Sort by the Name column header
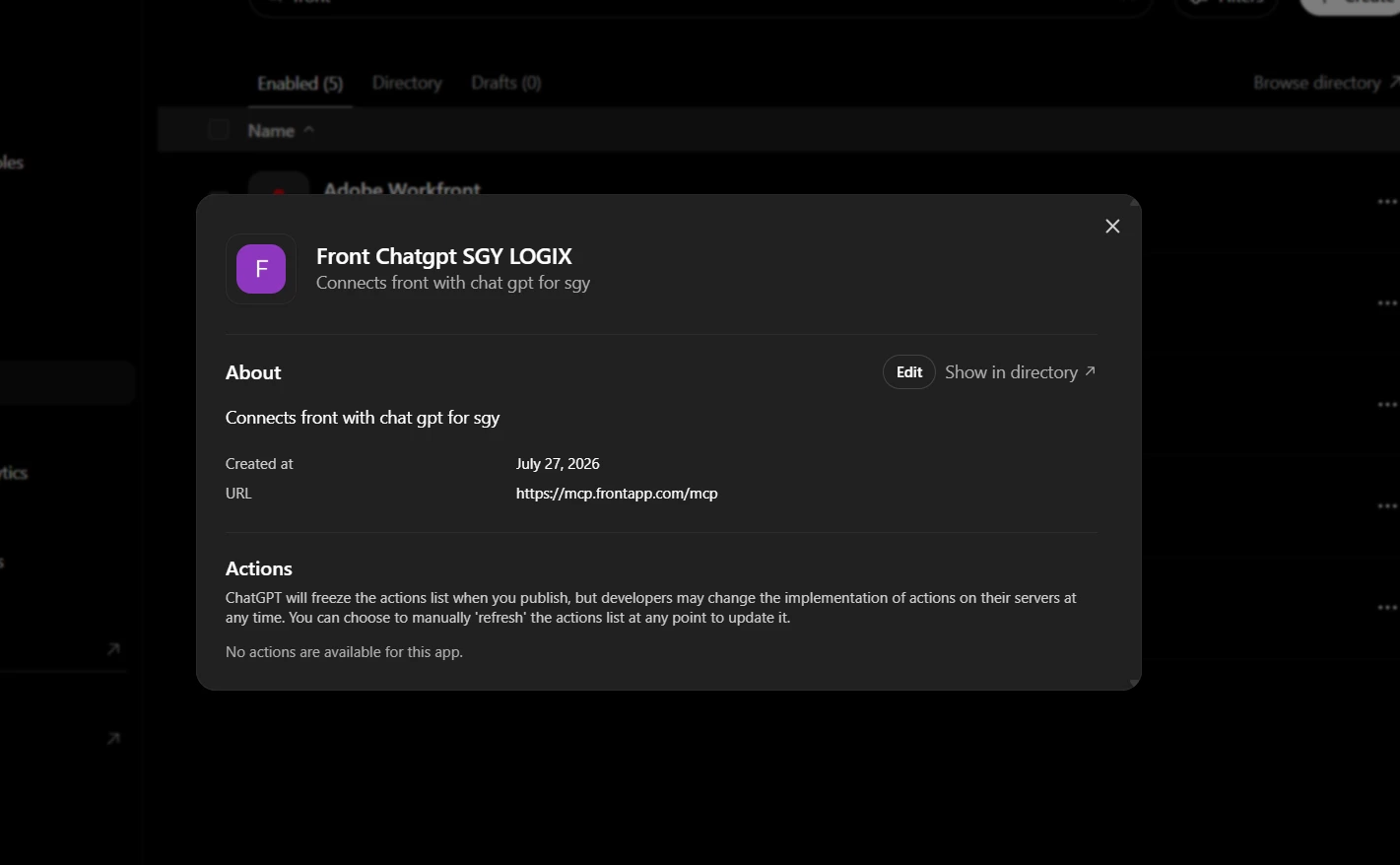This screenshot has height=865, width=1400. pyautogui.click(x=281, y=131)
